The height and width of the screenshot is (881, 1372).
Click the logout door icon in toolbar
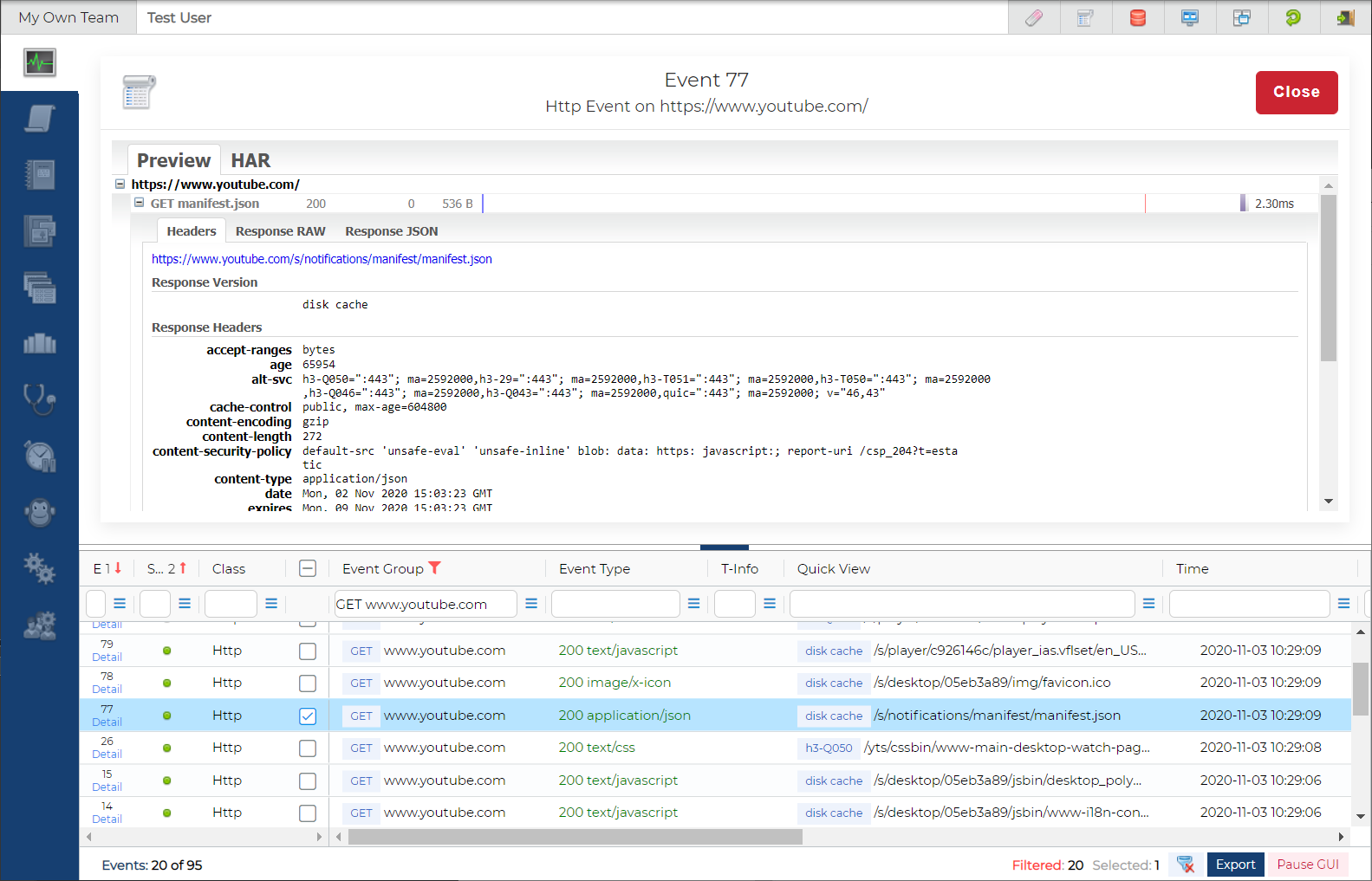click(x=1345, y=17)
